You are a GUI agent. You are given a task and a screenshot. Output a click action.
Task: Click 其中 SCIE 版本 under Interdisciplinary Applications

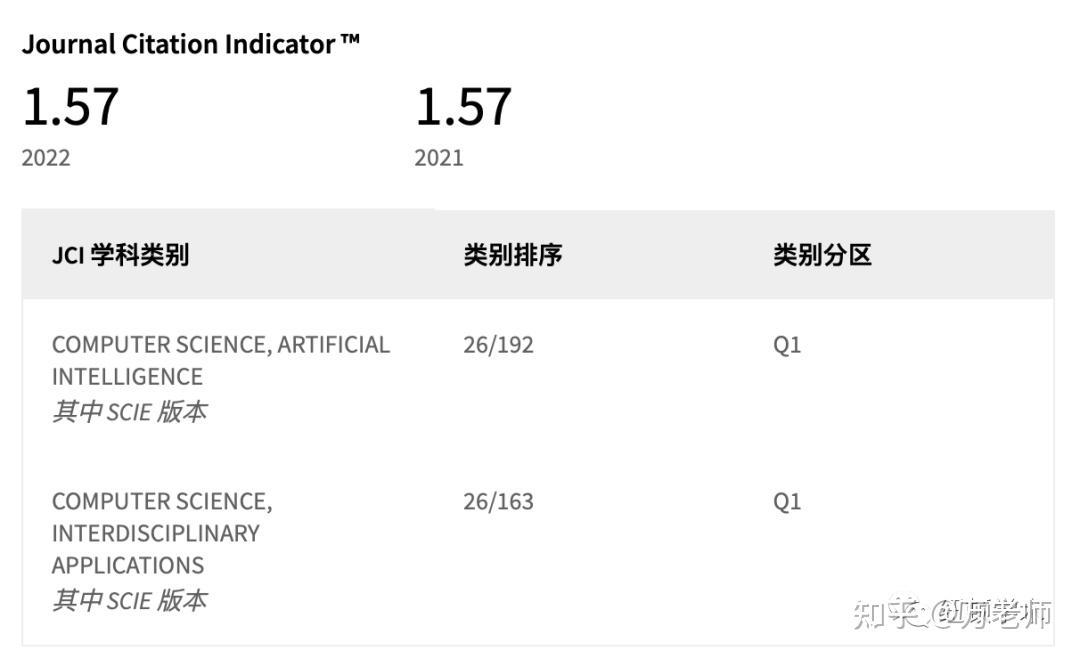pyautogui.click(x=129, y=600)
